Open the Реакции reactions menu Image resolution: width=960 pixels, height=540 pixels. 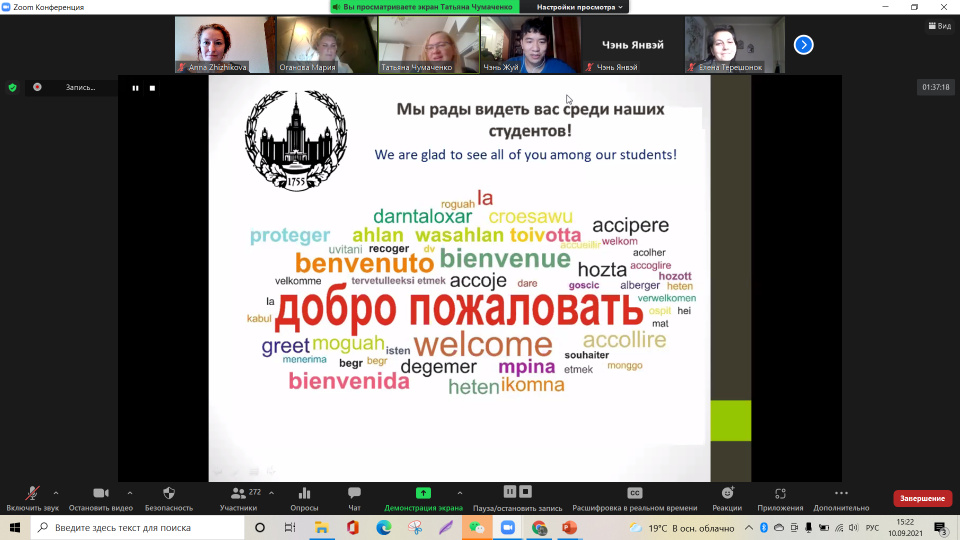(727, 494)
